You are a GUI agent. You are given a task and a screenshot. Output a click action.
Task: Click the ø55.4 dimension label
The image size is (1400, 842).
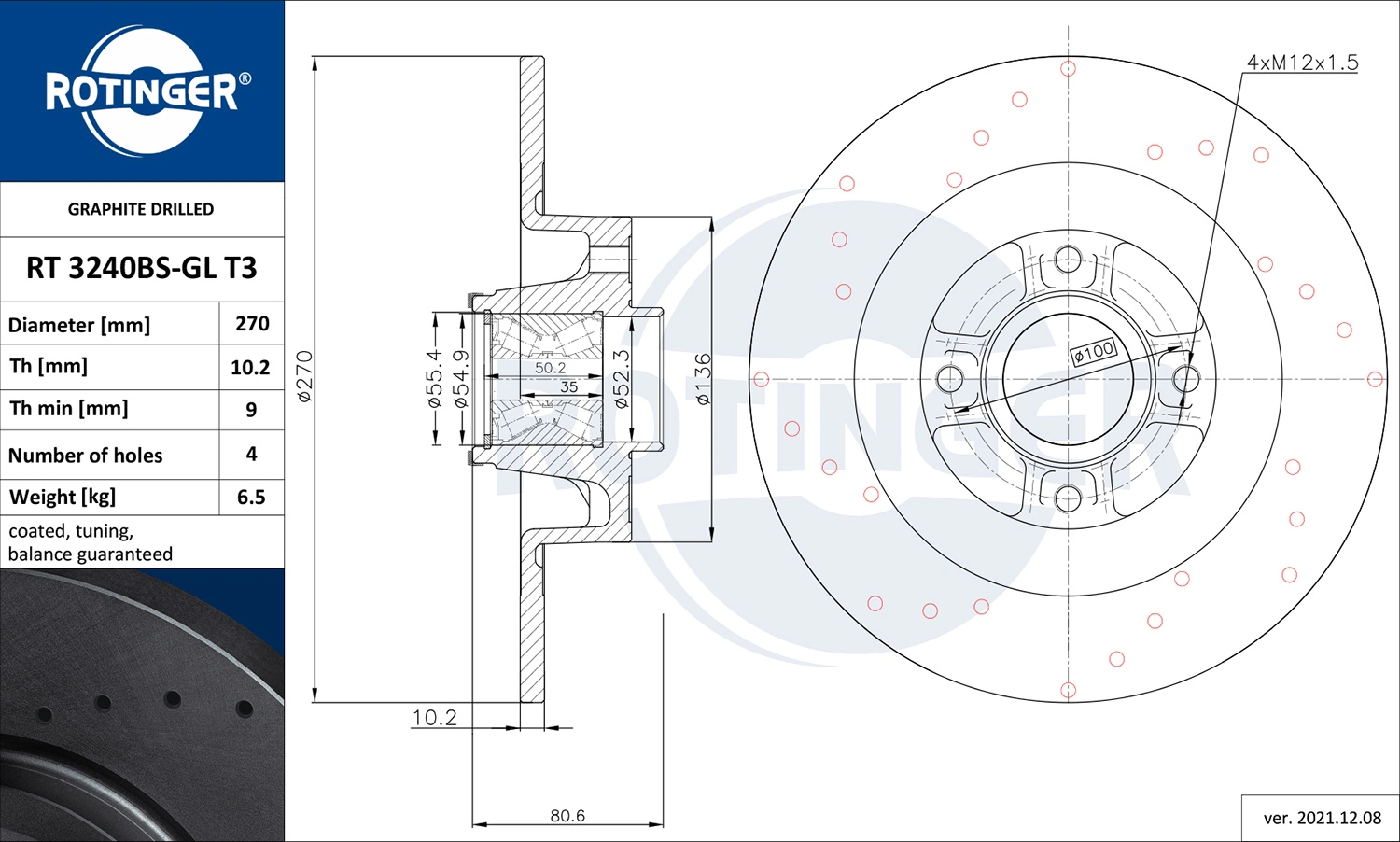click(x=433, y=379)
